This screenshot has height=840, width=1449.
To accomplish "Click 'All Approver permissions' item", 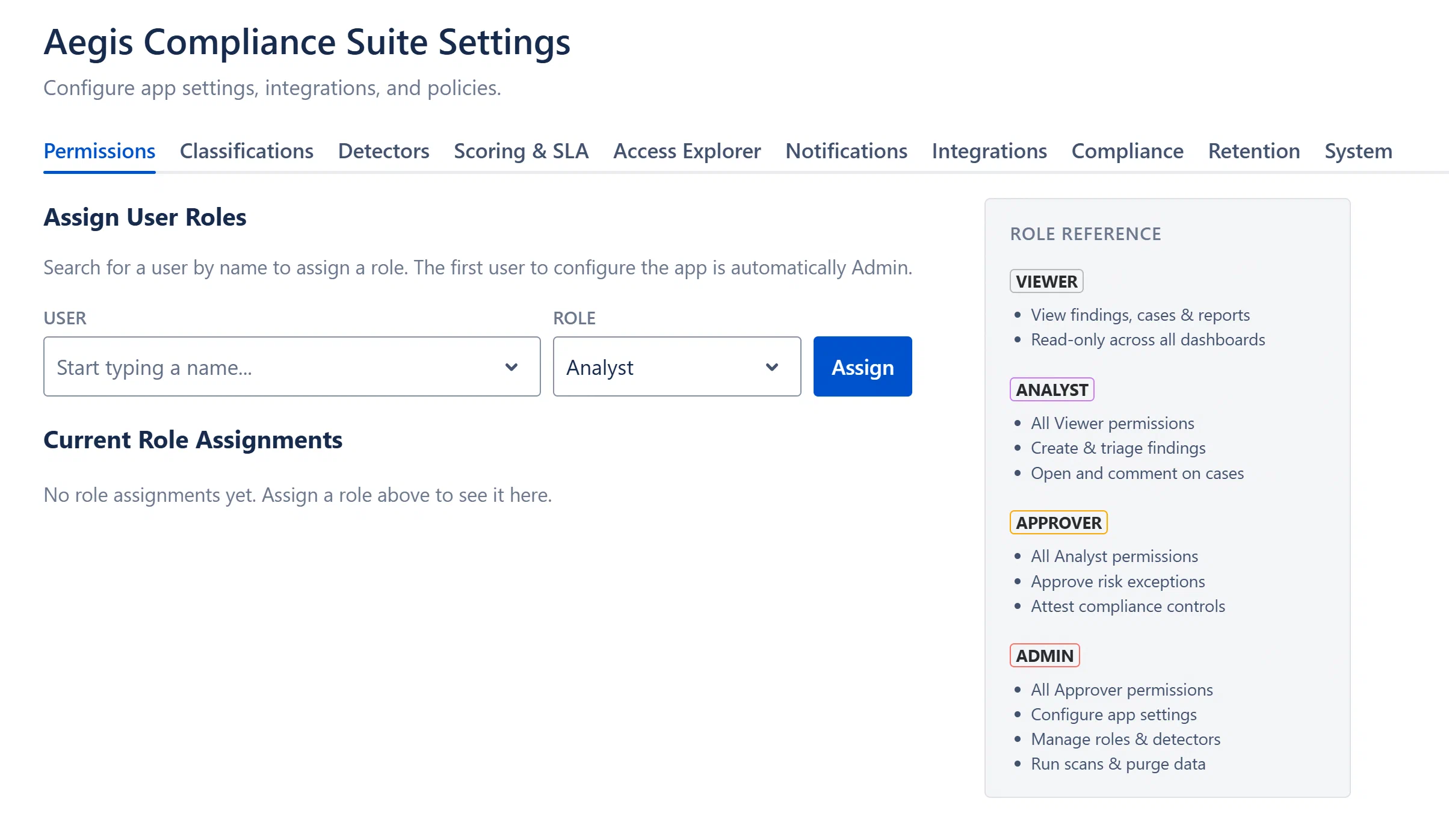I will (1122, 690).
